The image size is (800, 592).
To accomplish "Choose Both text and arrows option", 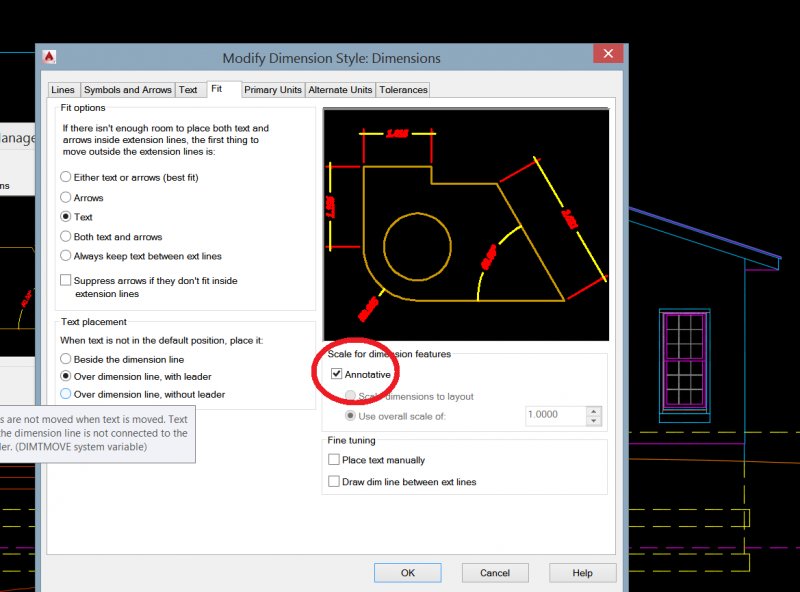I will pos(66,237).
